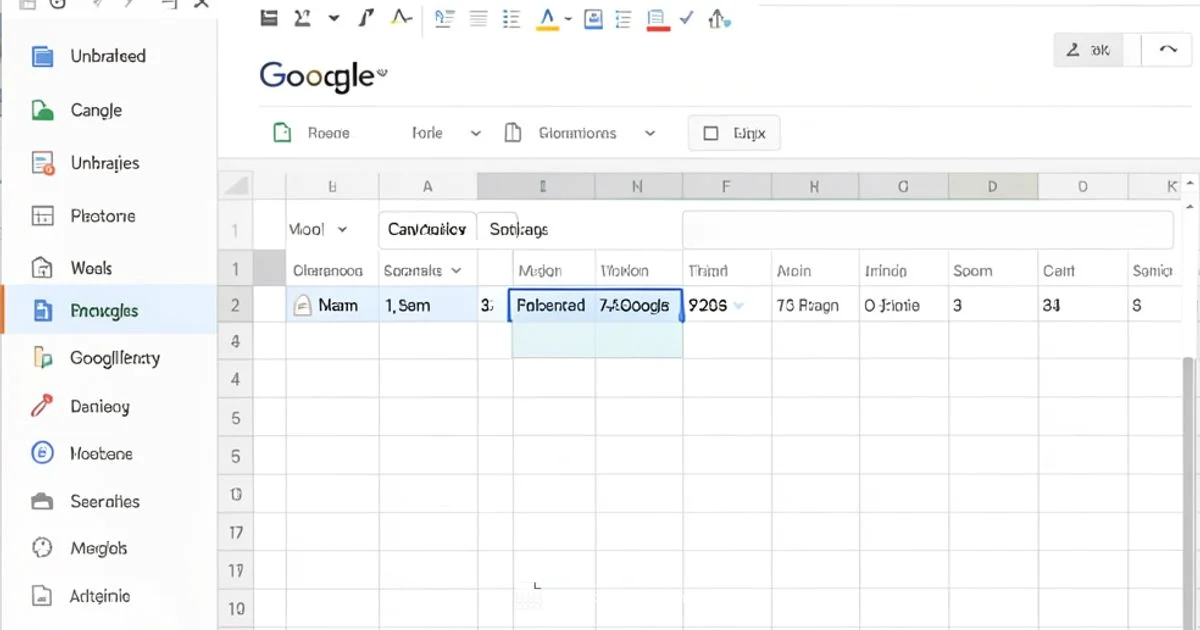Image resolution: width=1200 pixels, height=630 pixels.
Task: Click the blue image insert icon in toolbar
Action: click(x=593, y=19)
